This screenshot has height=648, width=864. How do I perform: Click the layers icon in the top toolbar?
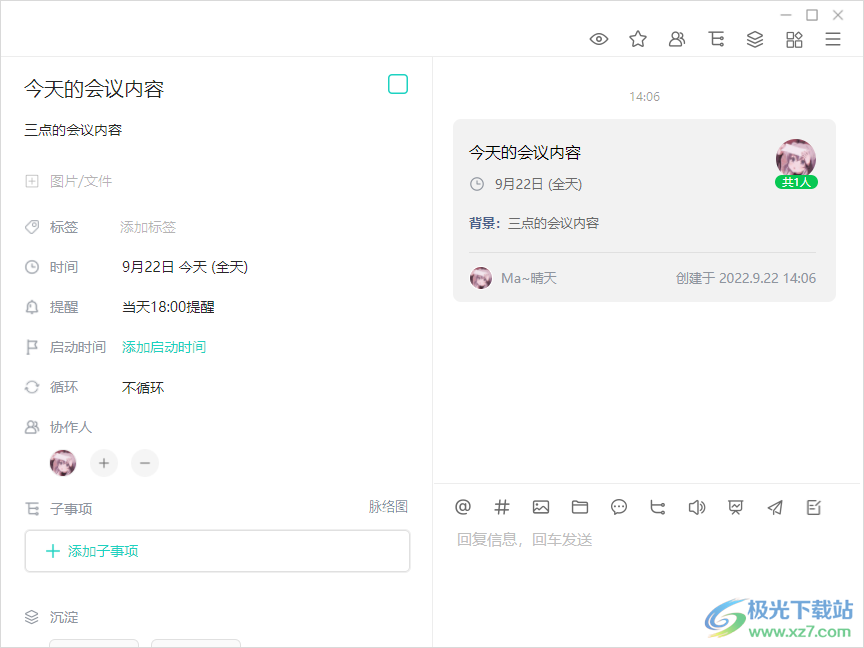(755, 39)
